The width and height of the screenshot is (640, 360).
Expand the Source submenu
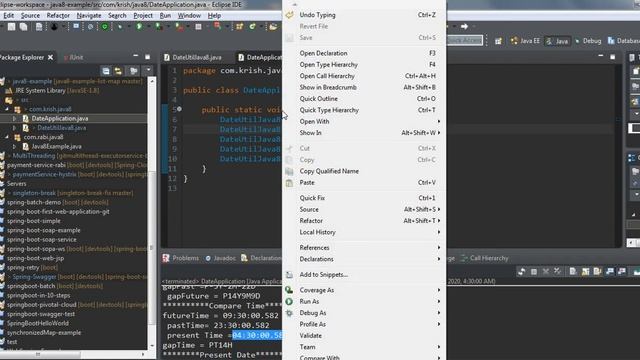364,209
